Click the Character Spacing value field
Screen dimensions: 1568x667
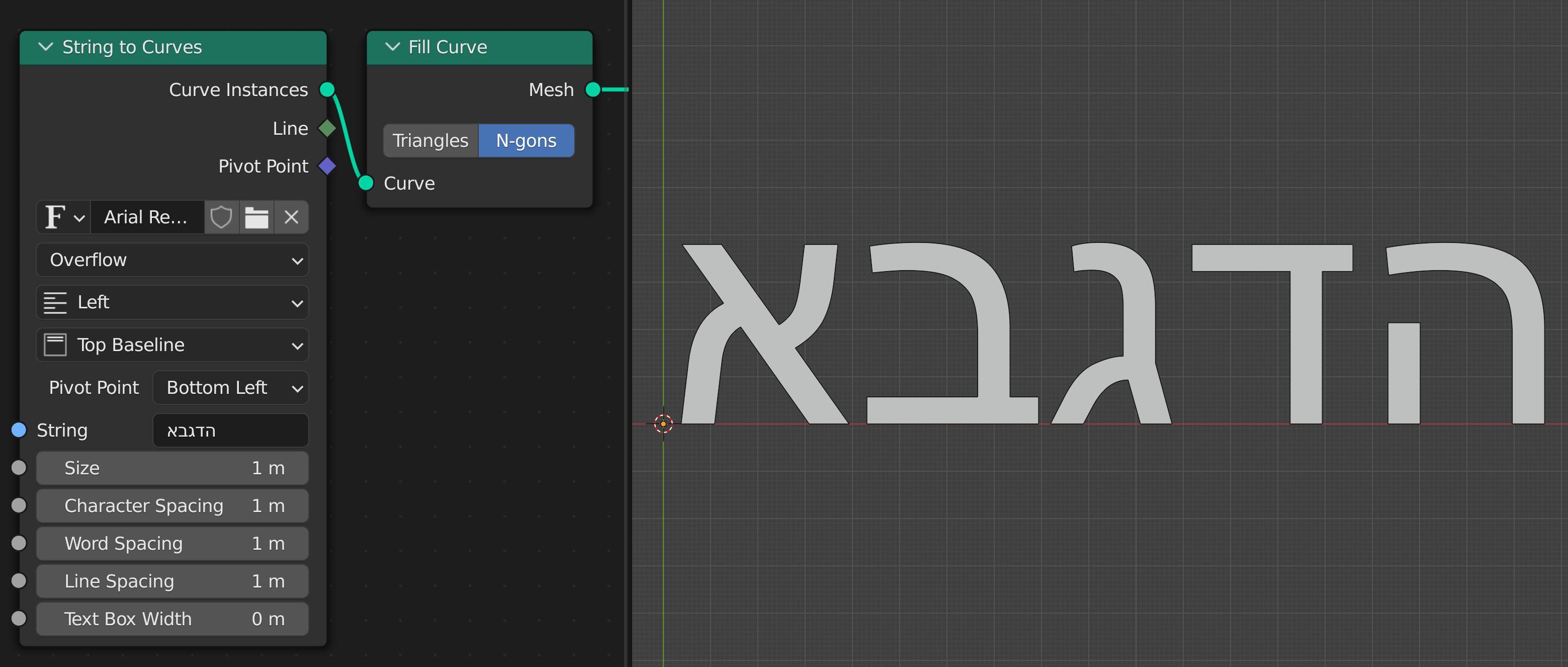(x=172, y=506)
